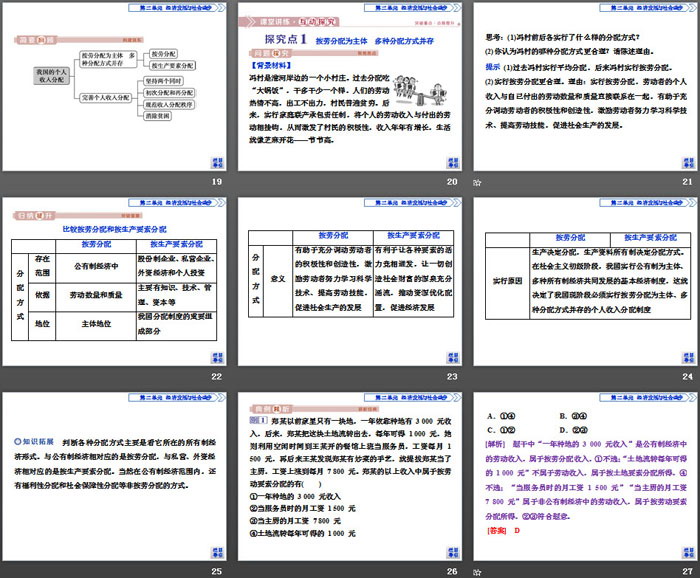Click the 完善个人收入分配 node on slide 19
The height and width of the screenshot is (578, 700).
(x=105, y=97)
